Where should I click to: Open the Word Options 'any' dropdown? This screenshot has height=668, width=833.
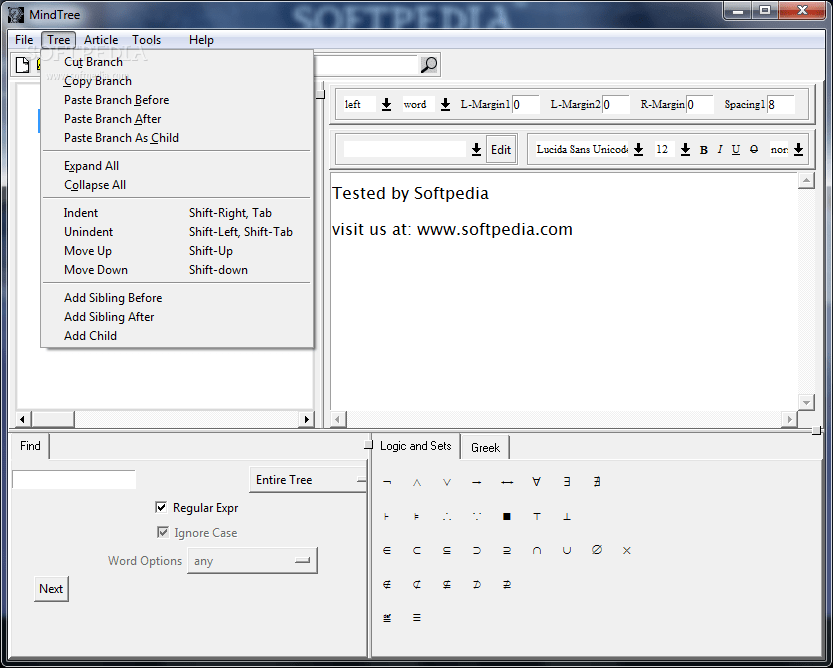click(x=252, y=561)
